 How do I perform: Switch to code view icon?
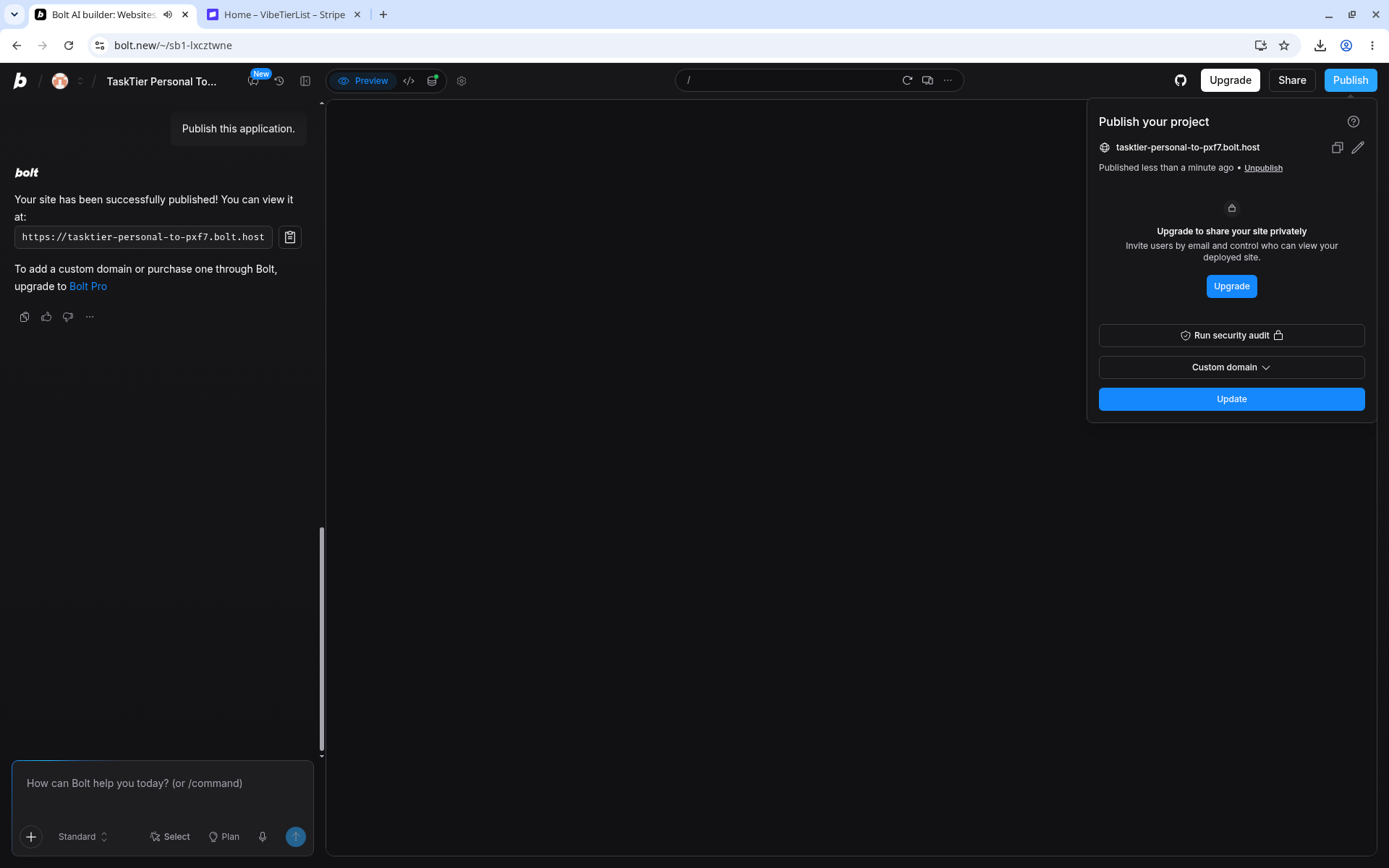coord(409,81)
